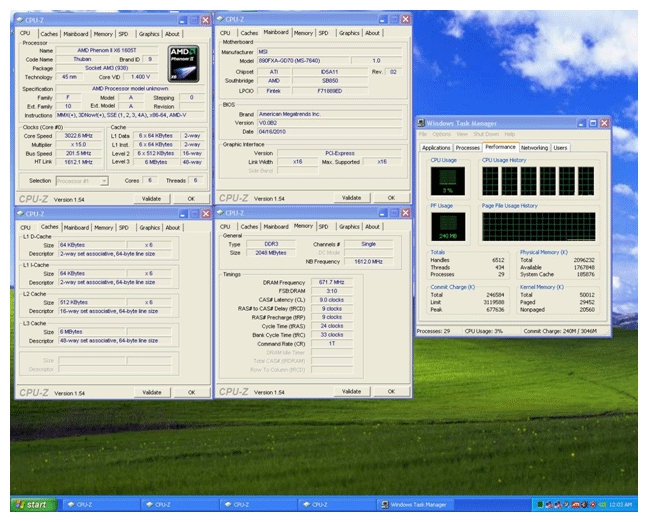Open SPD tab in the CPU-Z Memory window
This screenshot has width=648, height=522.
click(x=324, y=226)
